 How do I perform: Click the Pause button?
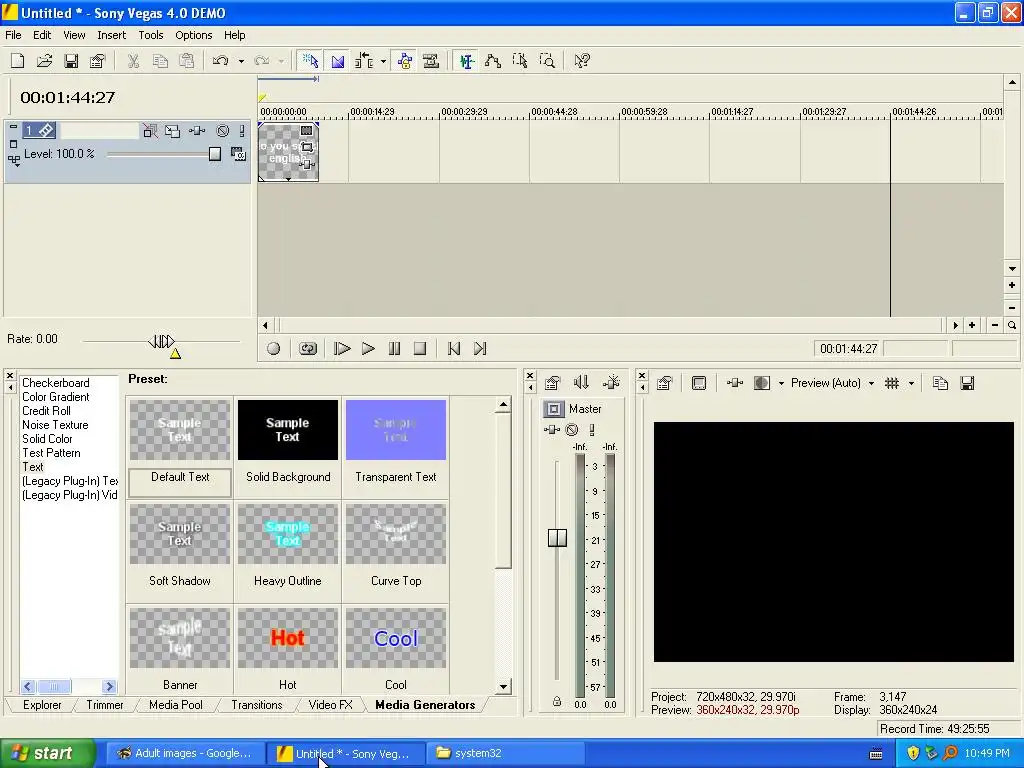394,349
